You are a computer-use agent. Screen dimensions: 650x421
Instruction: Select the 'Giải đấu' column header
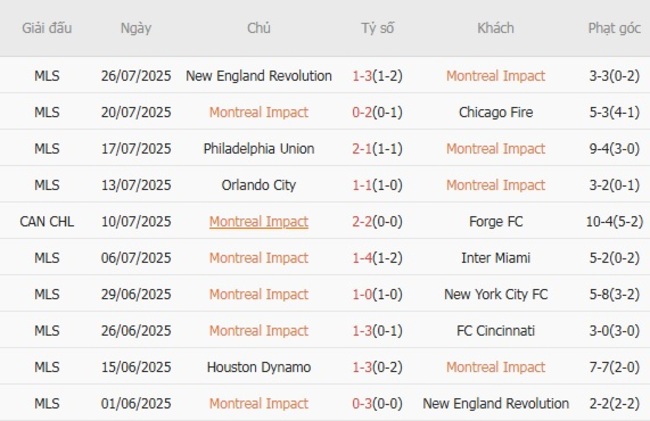47,28
